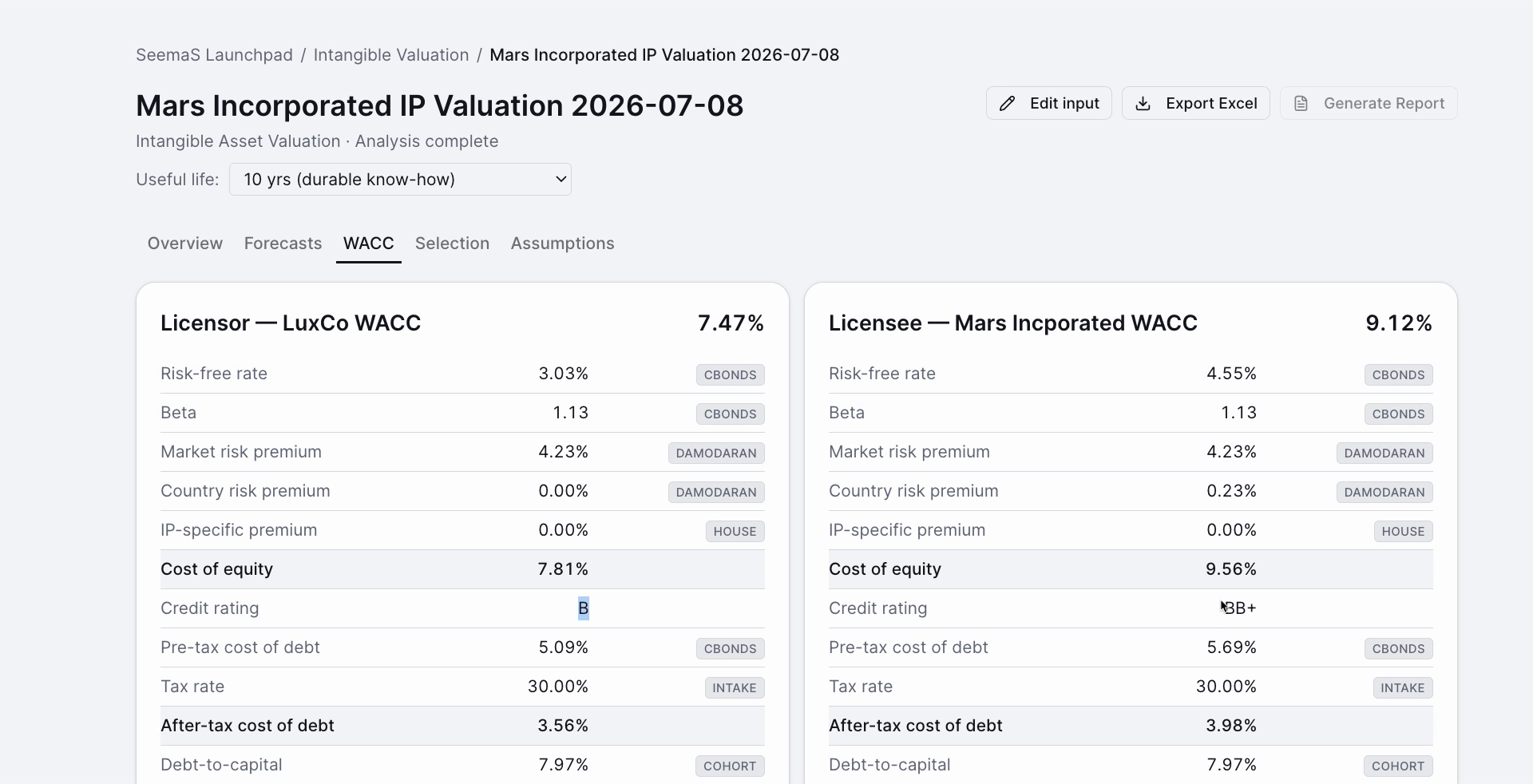
Task: Go to Intangible Valuation breadcrumb
Action: [x=391, y=55]
